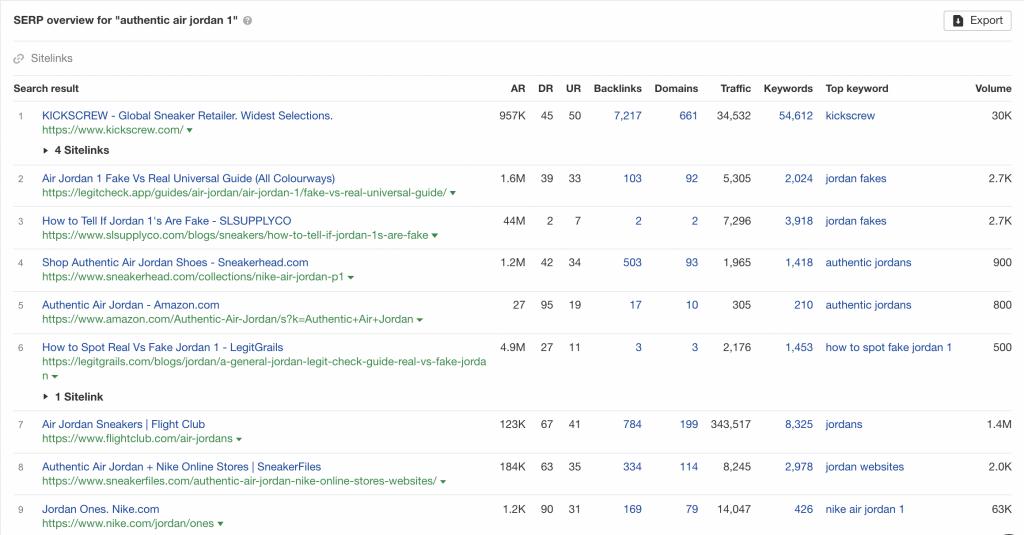Screen dimensions: 1024x535
Task: Open dropdown arrow next to sneakerhead.com URL
Action: (x=351, y=278)
